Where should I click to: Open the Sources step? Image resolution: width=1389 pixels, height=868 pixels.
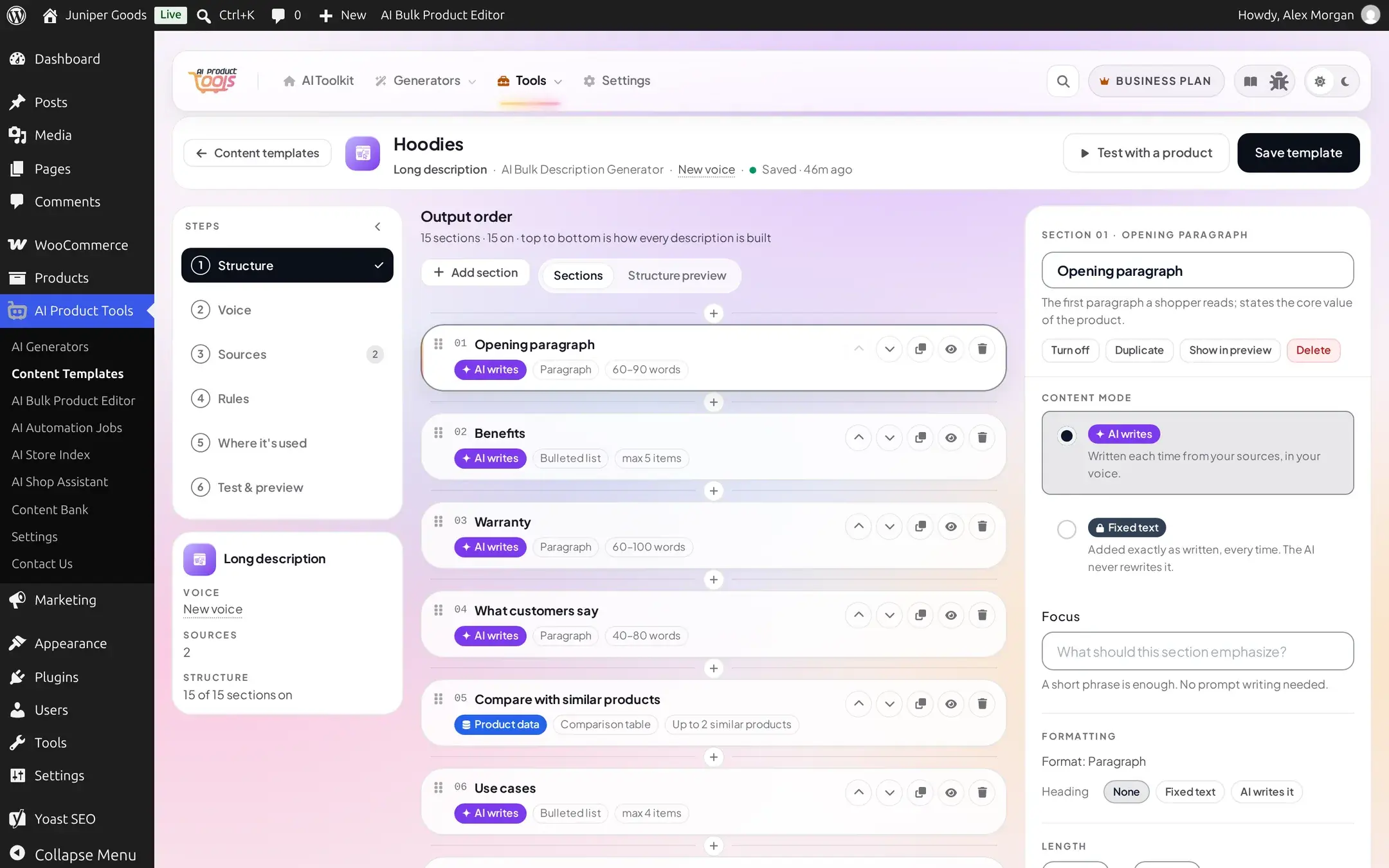(x=287, y=354)
